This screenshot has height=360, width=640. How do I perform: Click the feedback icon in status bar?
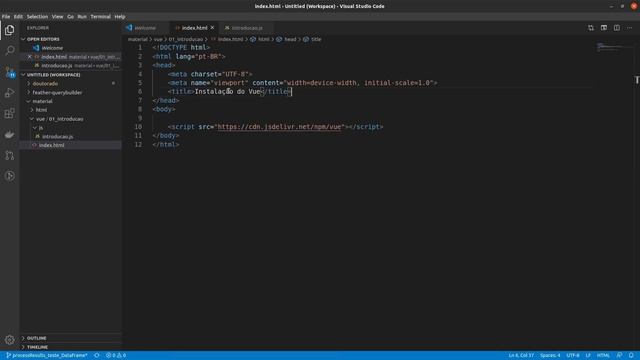pyautogui.click(x=620, y=356)
